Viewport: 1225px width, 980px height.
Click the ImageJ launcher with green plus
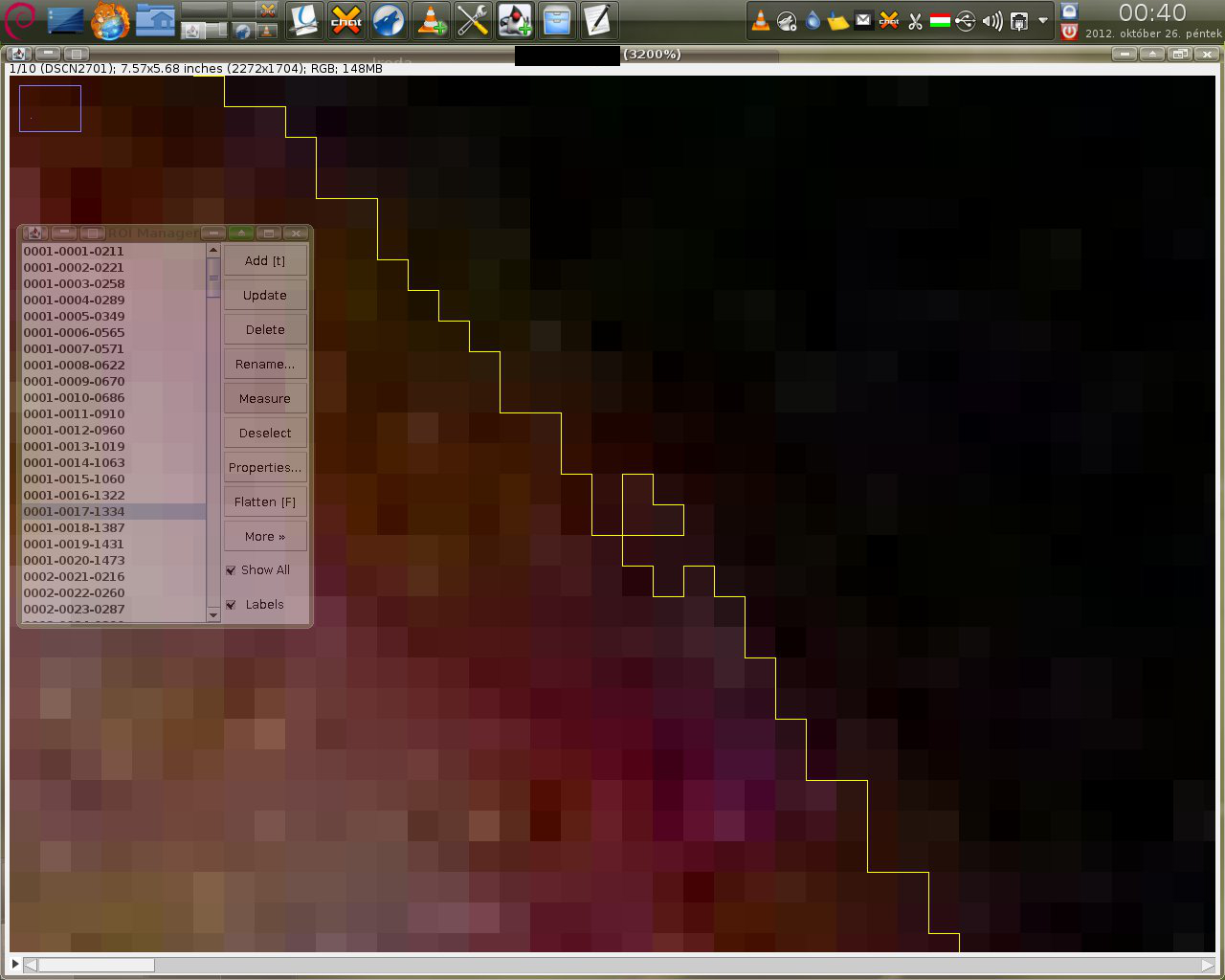(515, 20)
